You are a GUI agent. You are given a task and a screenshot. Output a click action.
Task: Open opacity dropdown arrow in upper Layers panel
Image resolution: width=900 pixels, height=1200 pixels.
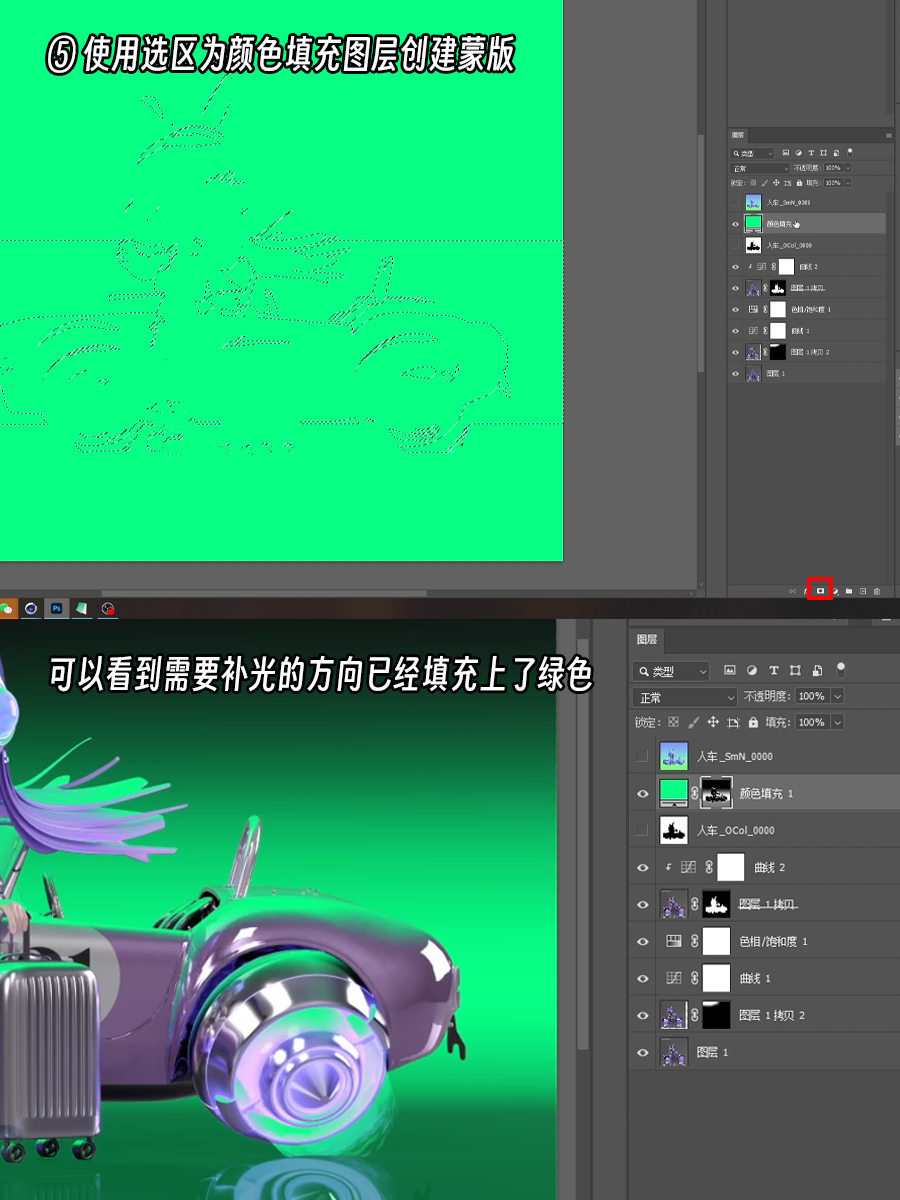pos(848,168)
